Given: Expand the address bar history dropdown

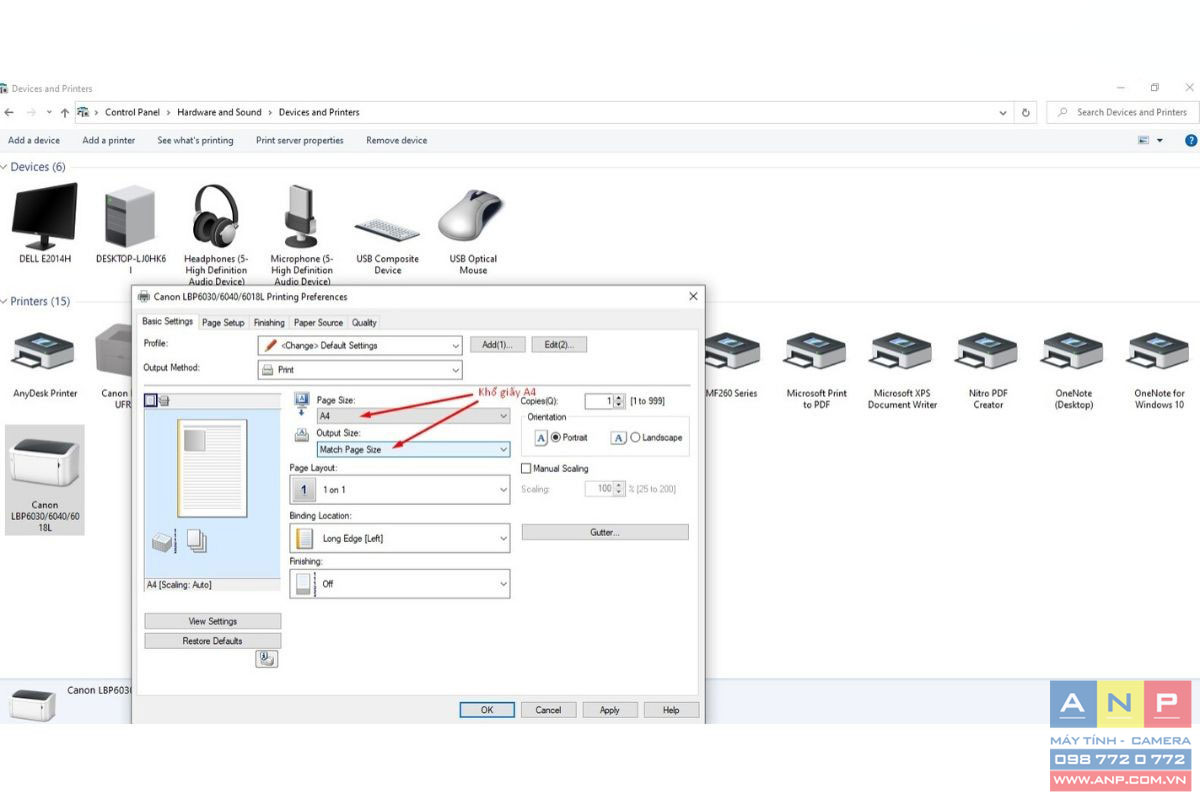Looking at the screenshot, I should [1003, 113].
